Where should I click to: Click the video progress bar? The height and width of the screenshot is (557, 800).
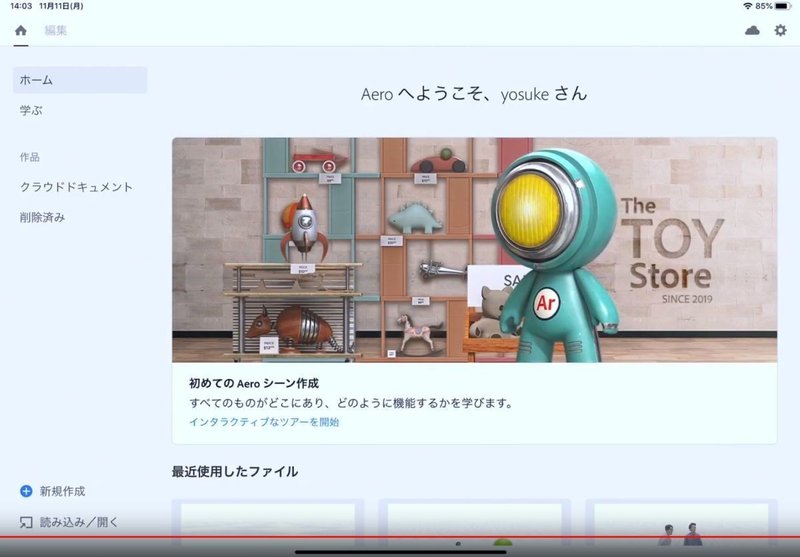(400, 537)
